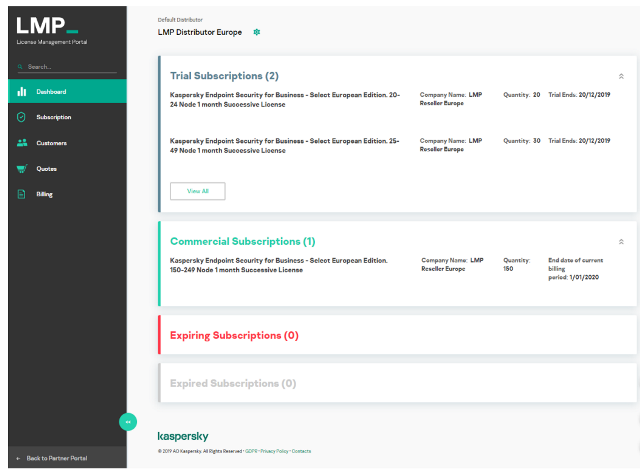Open the 150-249 Node commercial subscription entry
Image resolution: width=640 pixels, height=473 pixels.
[279, 264]
